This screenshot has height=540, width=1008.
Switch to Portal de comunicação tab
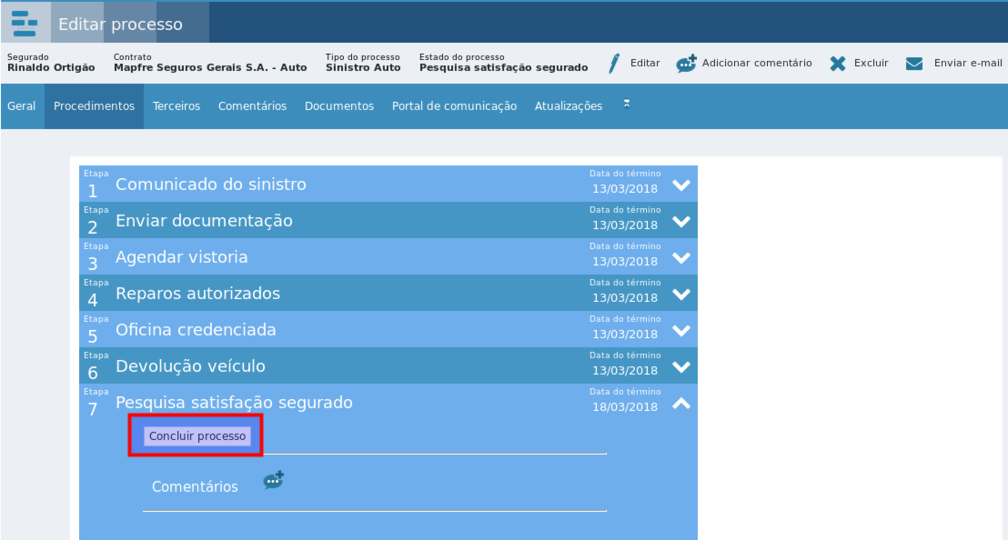tap(454, 106)
